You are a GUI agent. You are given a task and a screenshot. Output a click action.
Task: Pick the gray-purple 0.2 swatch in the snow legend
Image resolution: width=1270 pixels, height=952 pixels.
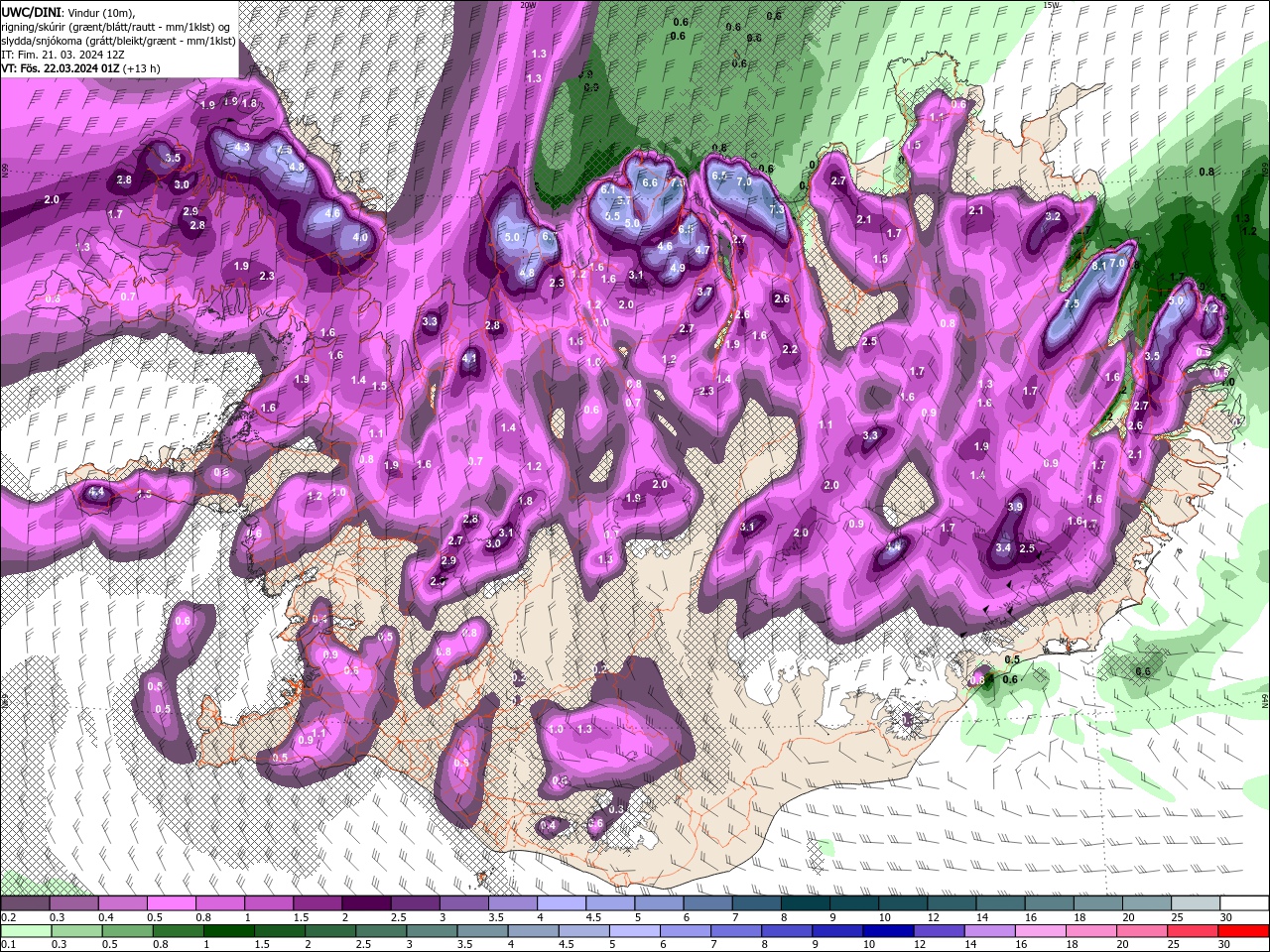25,903
